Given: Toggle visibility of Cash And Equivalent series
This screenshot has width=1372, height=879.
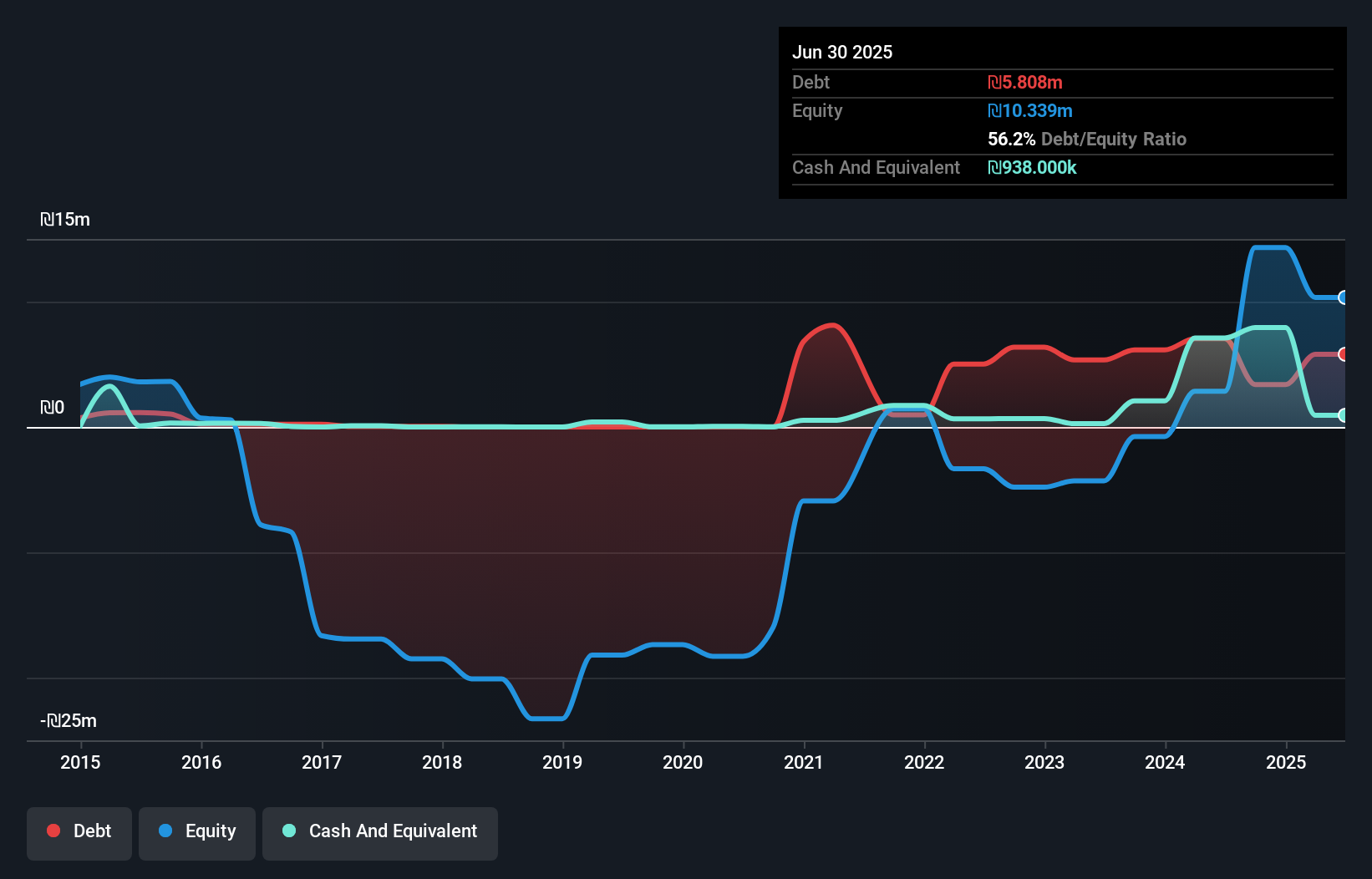Looking at the screenshot, I should (380, 832).
